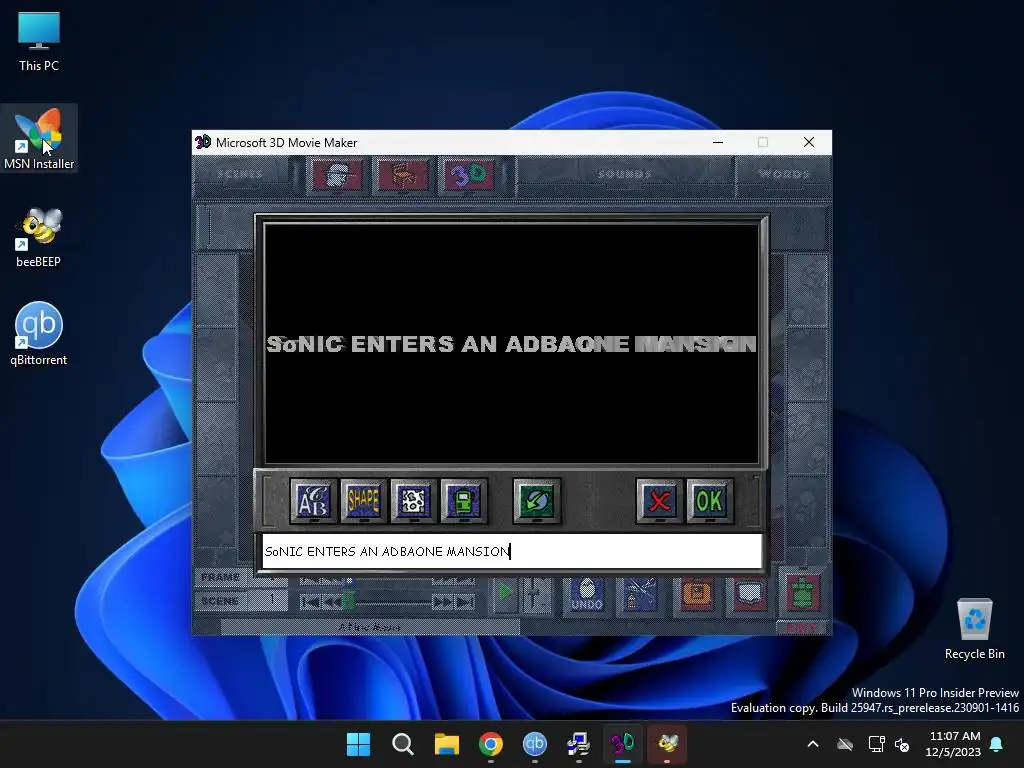
Task: Click the FRAME label
Action: click(221, 577)
